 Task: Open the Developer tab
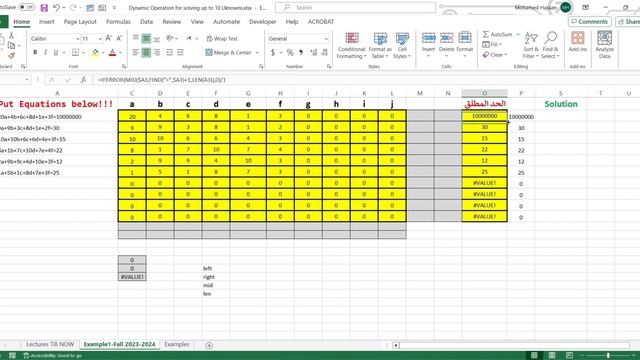tap(262, 22)
